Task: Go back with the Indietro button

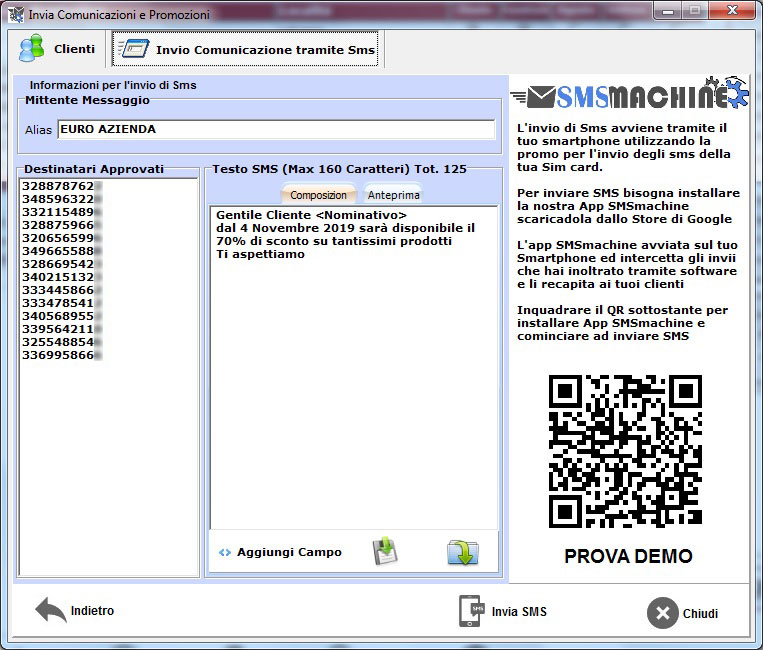Action: point(75,610)
